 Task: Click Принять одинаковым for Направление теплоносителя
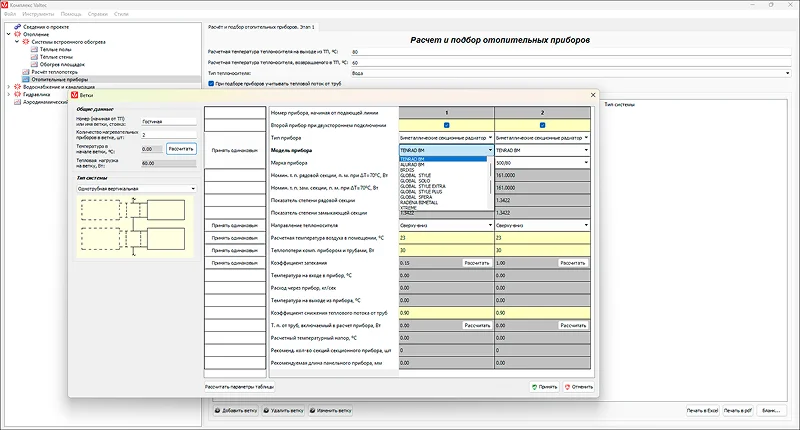[235, 225]
